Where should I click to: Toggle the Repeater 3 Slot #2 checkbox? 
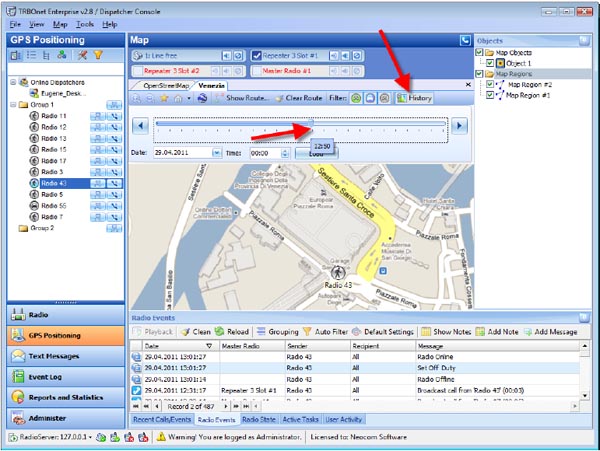pyautogui.click(x=138, y=71)
